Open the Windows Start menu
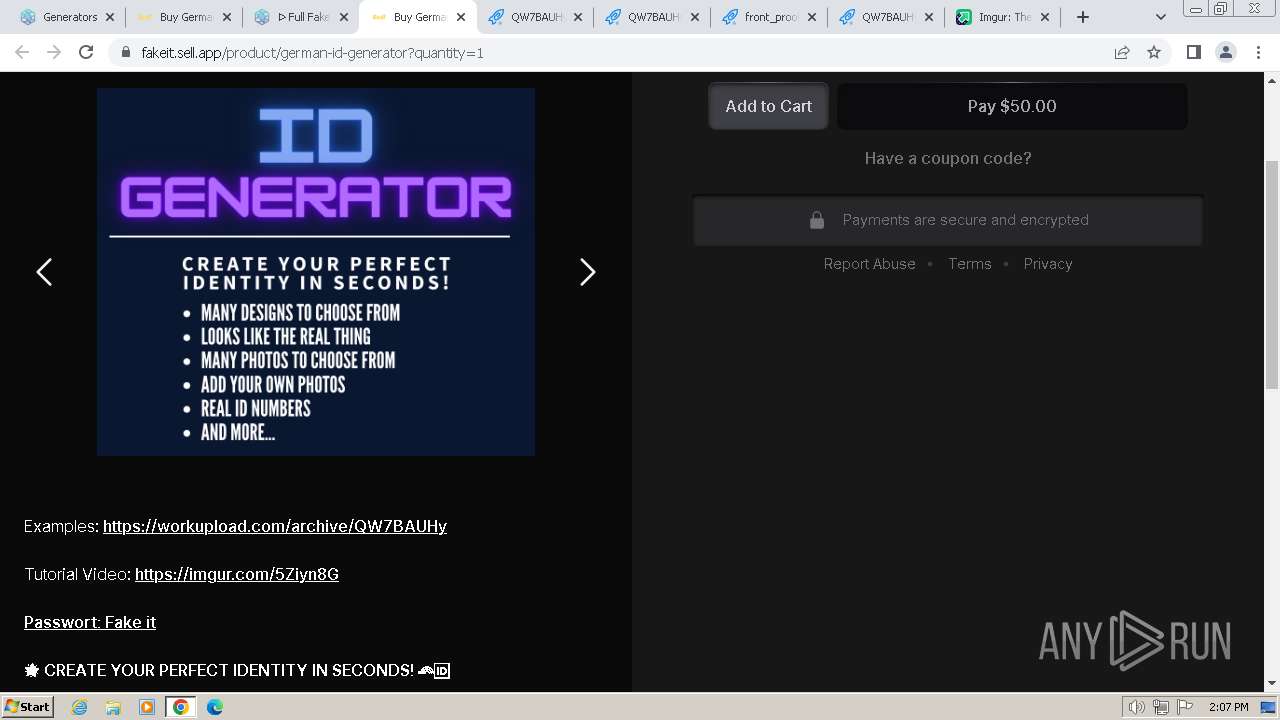 click(27, 707)
